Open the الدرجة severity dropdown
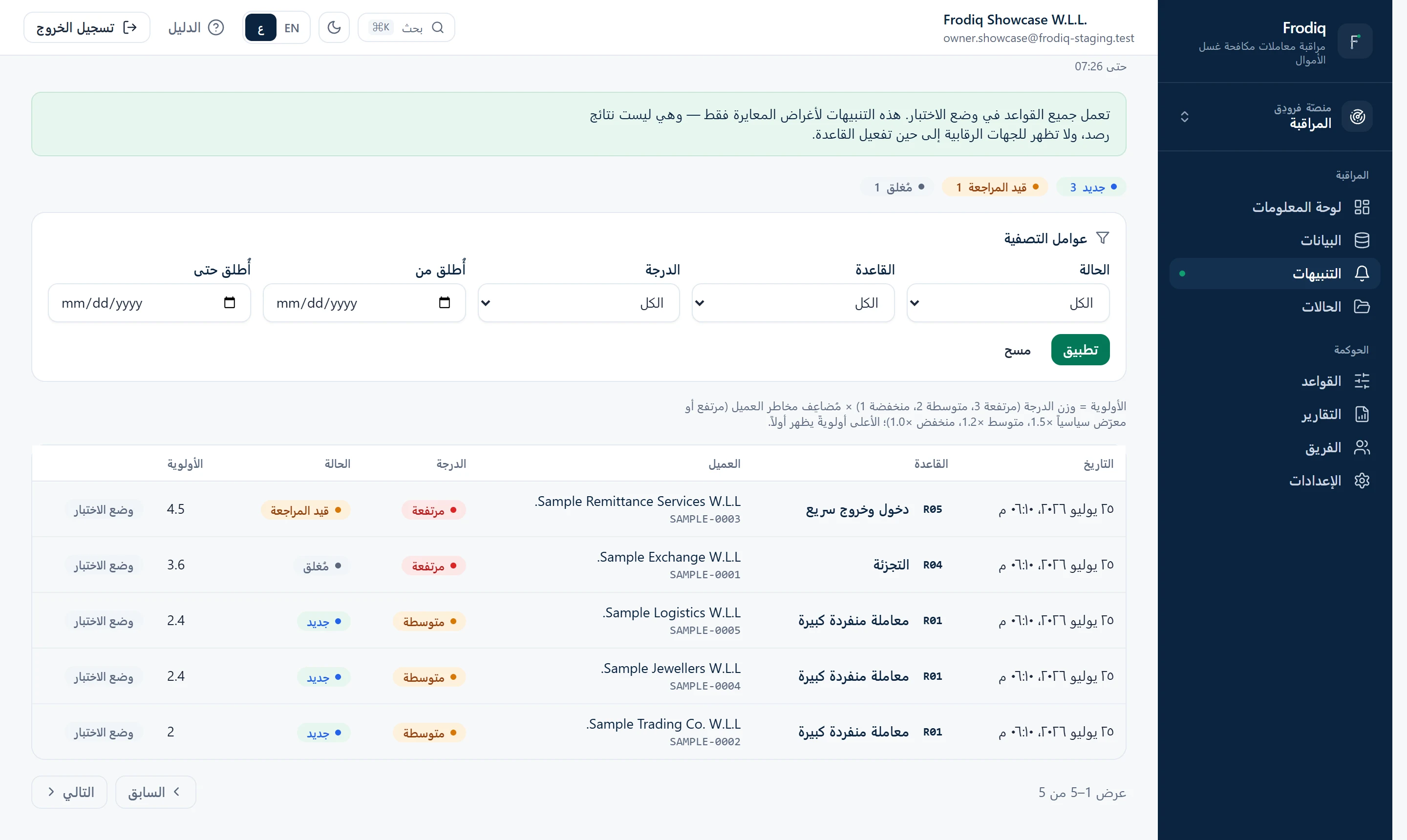 tap(578, 303)
